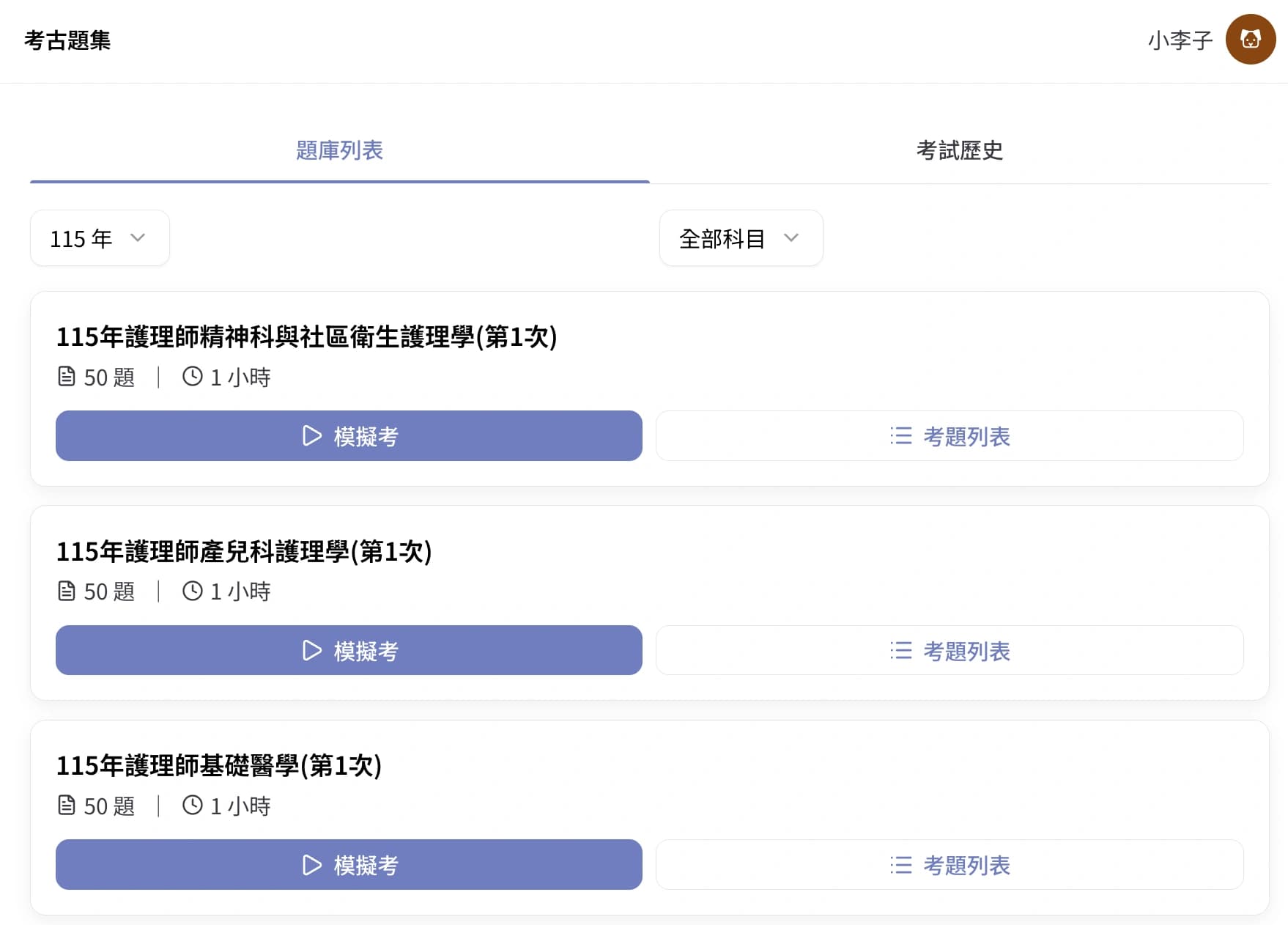This screenshot has height=925, width=1288.
Task: Click chevron arrow on 全部科目 selector
Action: point(791,238)
